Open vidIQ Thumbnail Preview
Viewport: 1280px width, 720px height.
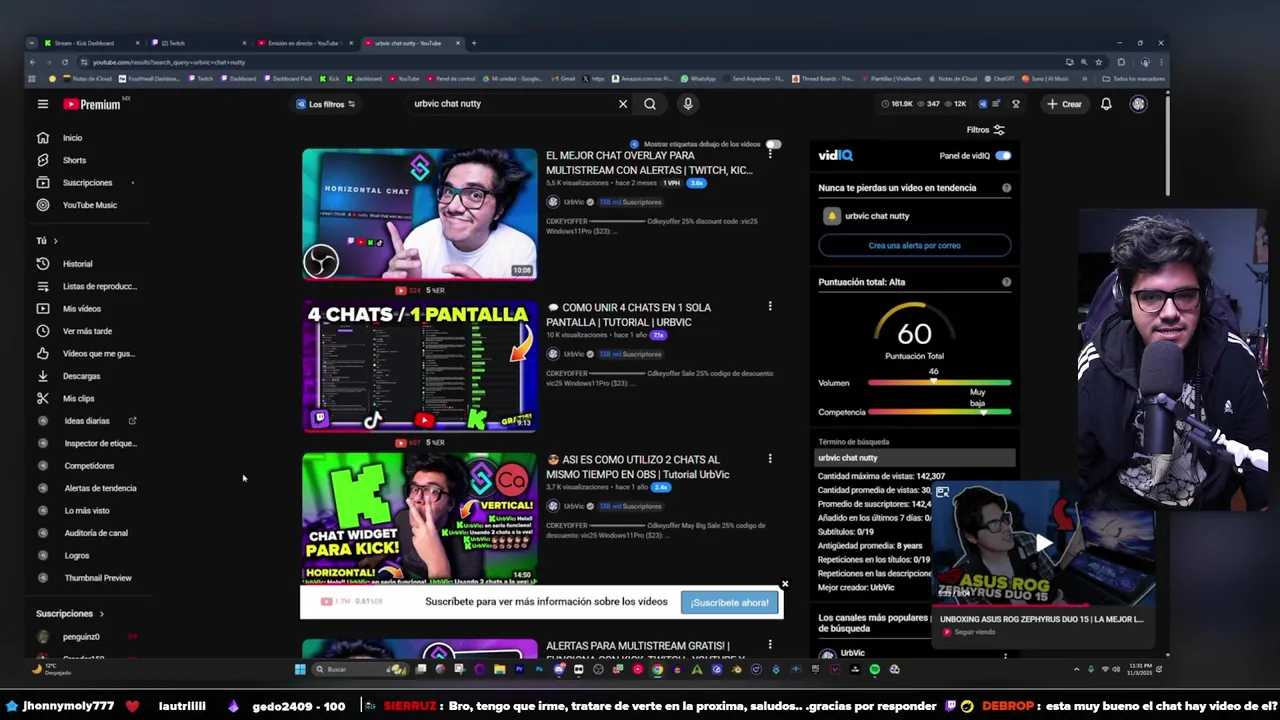click(98, 578)
